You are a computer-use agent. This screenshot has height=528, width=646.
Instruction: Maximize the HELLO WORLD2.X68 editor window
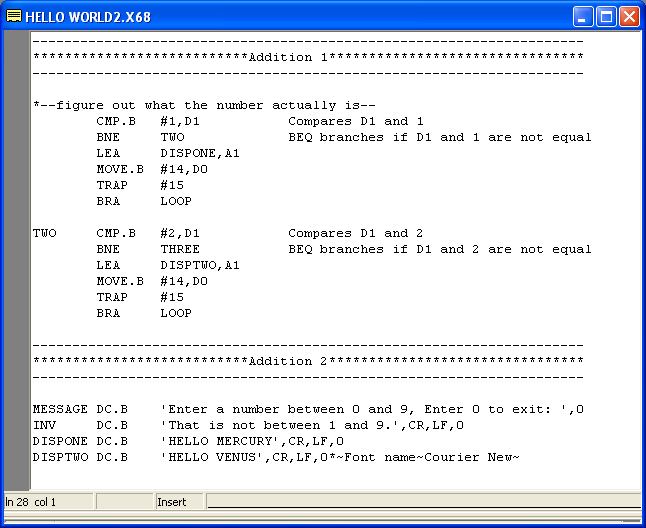pos(607,17)
